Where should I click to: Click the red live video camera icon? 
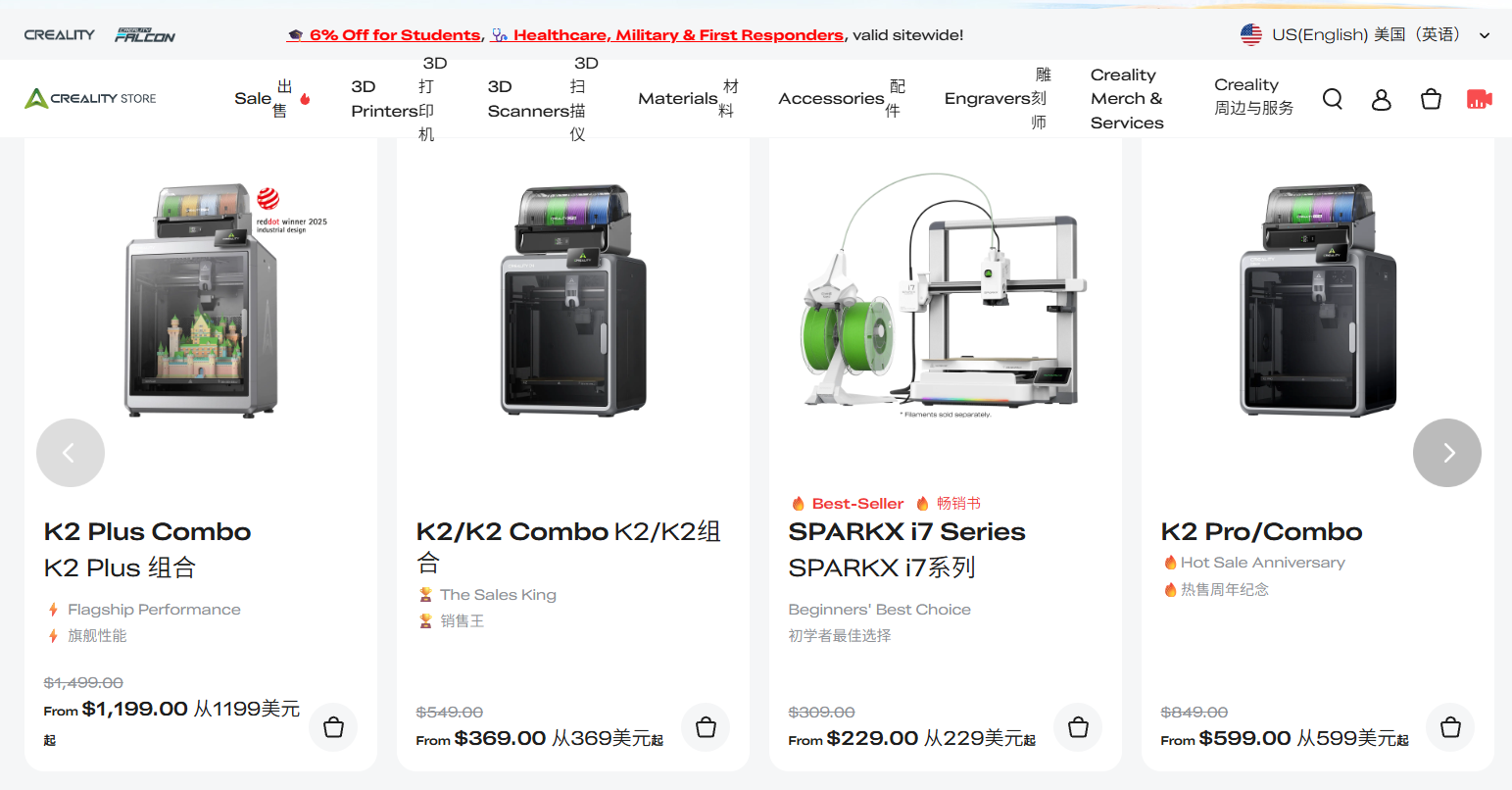point(1480,99)
